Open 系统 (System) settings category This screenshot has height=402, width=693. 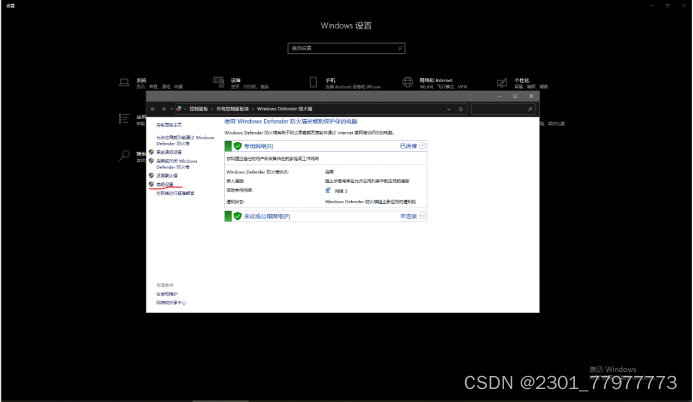pos(151,83)
